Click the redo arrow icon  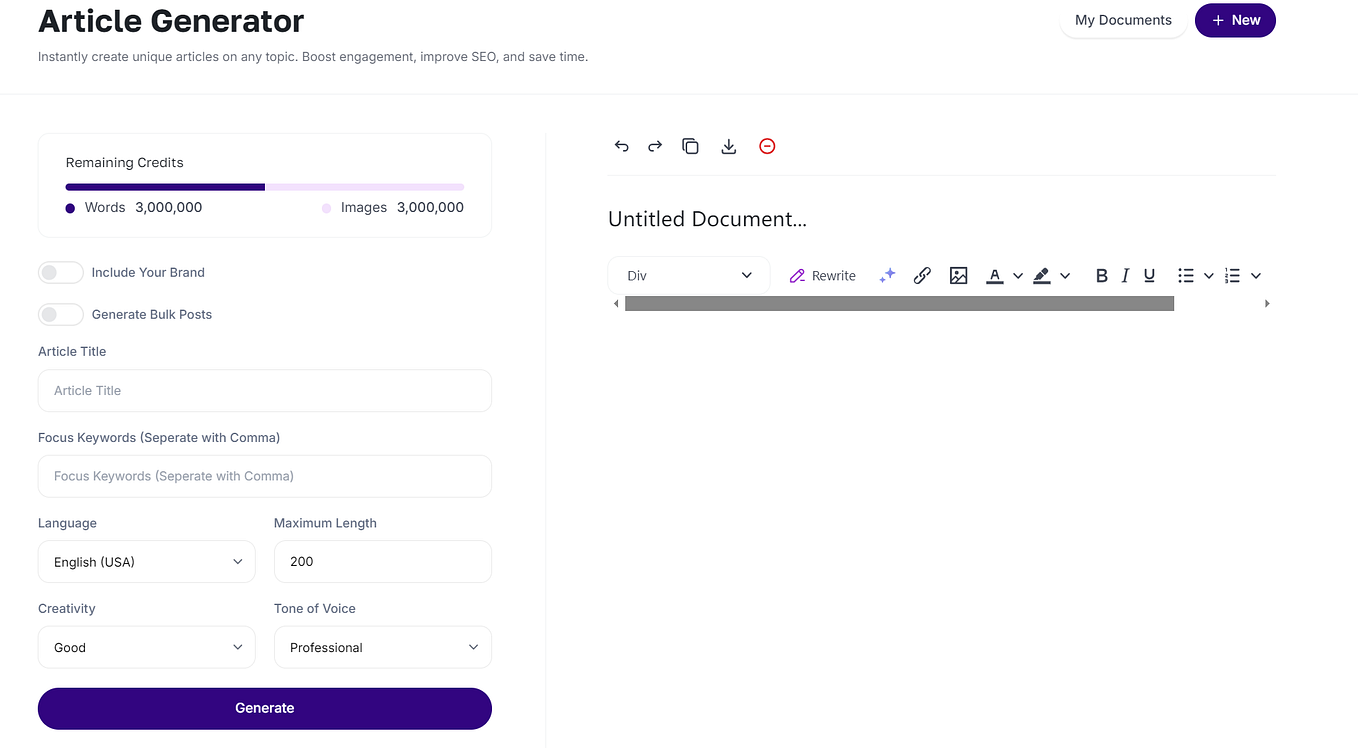655,146
